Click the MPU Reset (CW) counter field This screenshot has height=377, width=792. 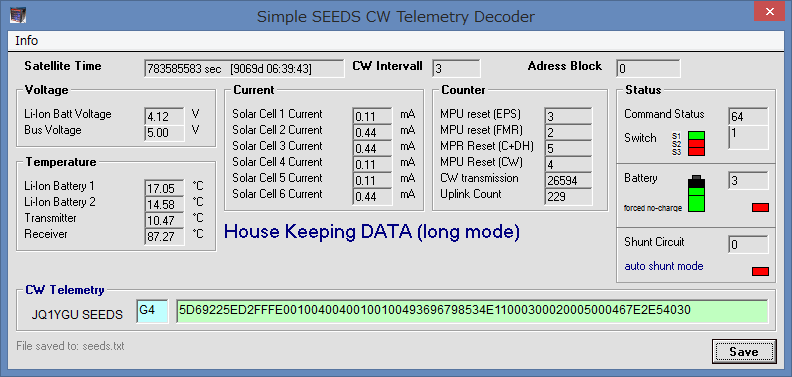tap(568, 164)
